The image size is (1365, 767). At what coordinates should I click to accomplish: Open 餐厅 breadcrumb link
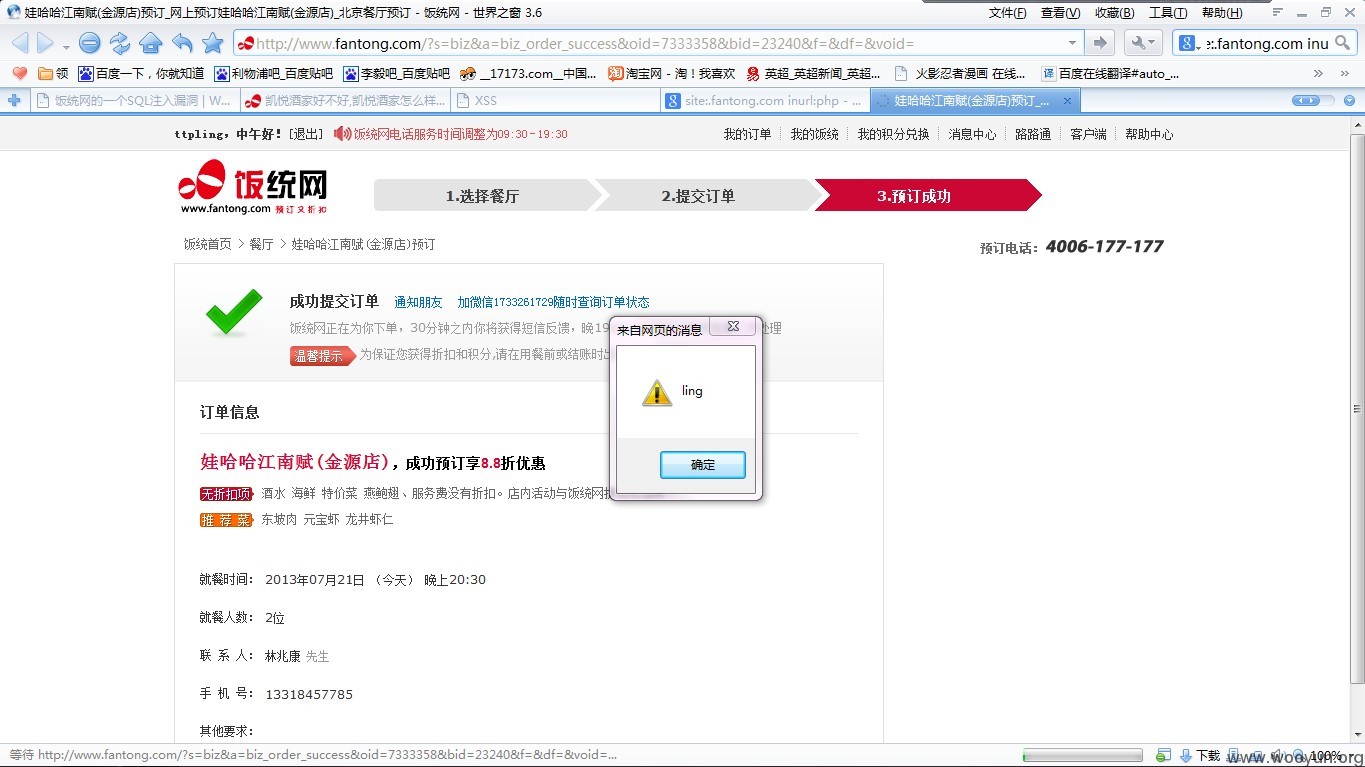tap(261, 244)
